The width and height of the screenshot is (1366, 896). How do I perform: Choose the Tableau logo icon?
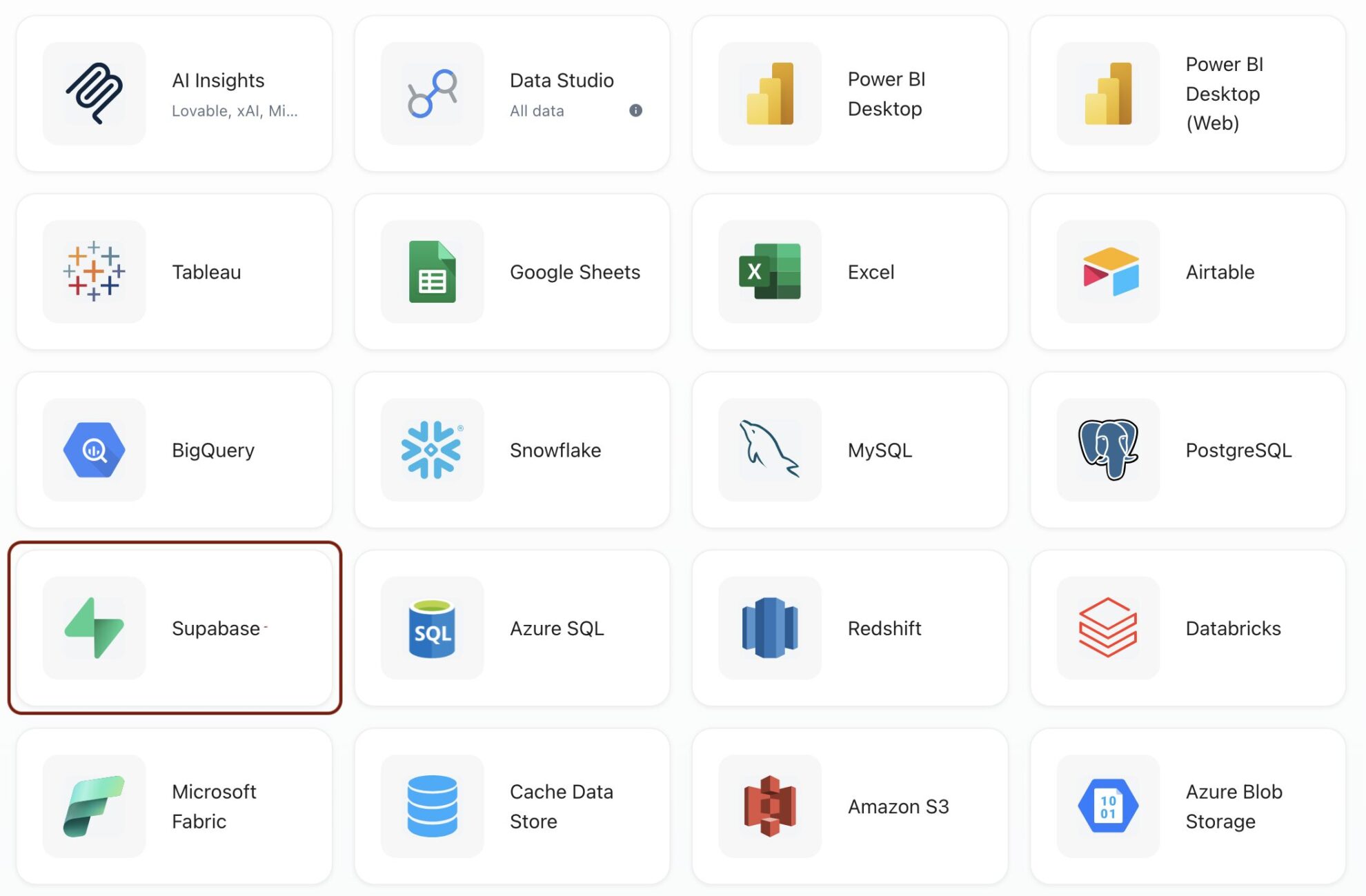point(95,272)
